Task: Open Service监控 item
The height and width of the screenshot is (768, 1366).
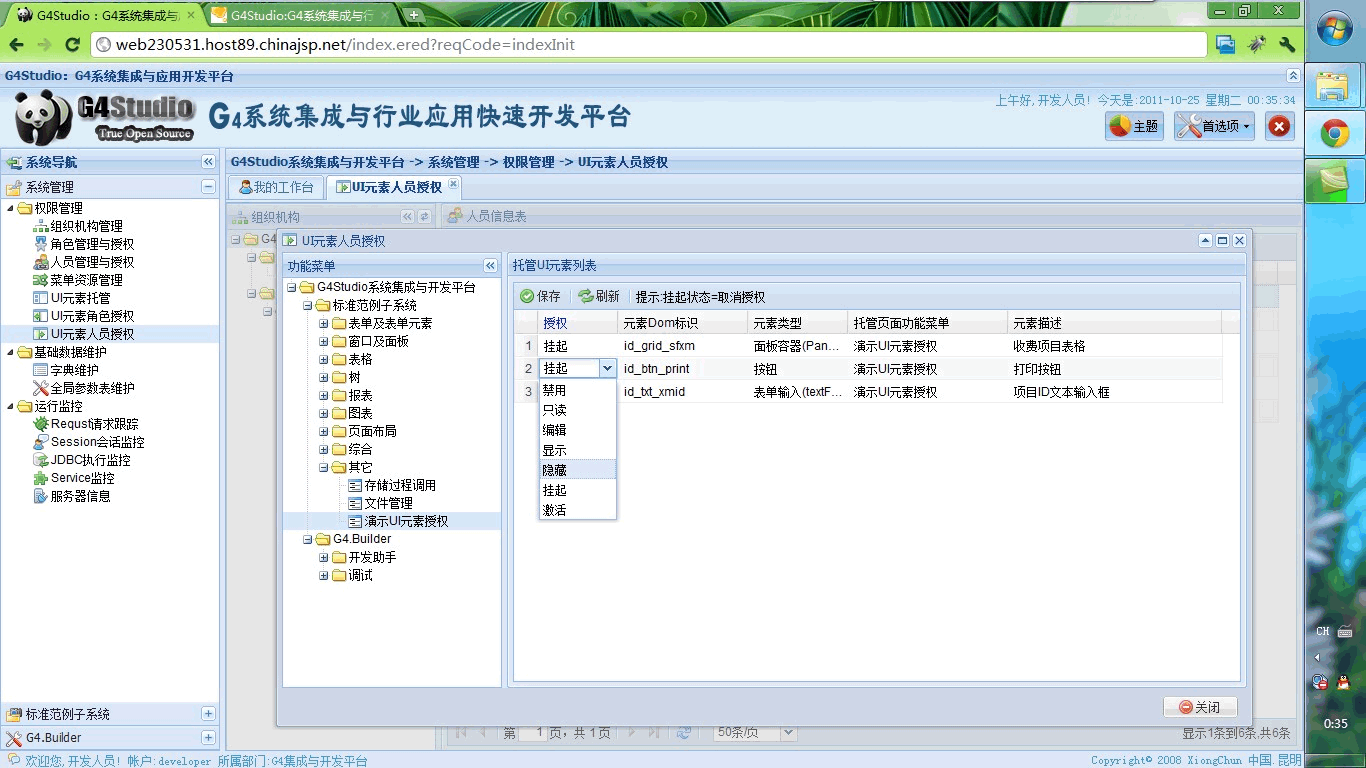Action: tap(83, 478)
